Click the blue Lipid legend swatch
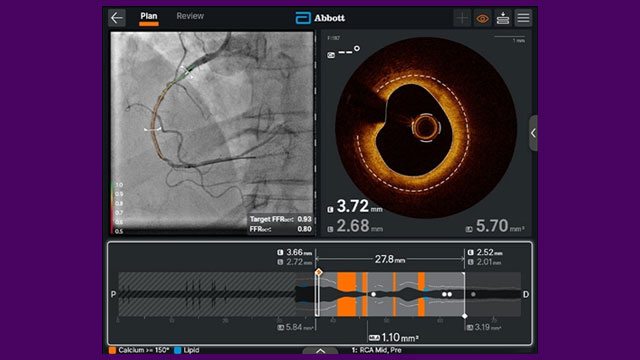 (178, 350)
